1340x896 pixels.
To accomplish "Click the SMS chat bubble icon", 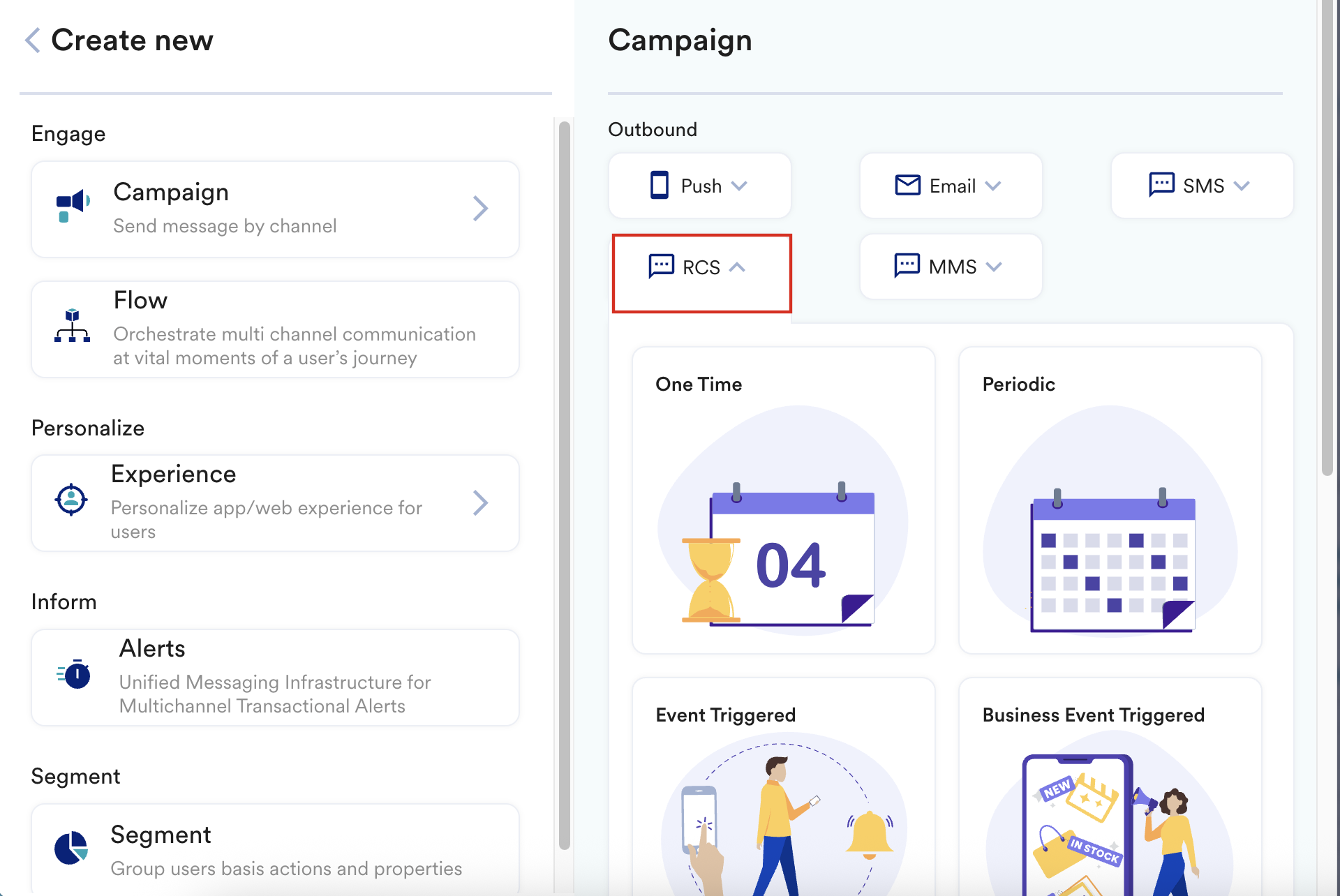I will [1161, 185].
